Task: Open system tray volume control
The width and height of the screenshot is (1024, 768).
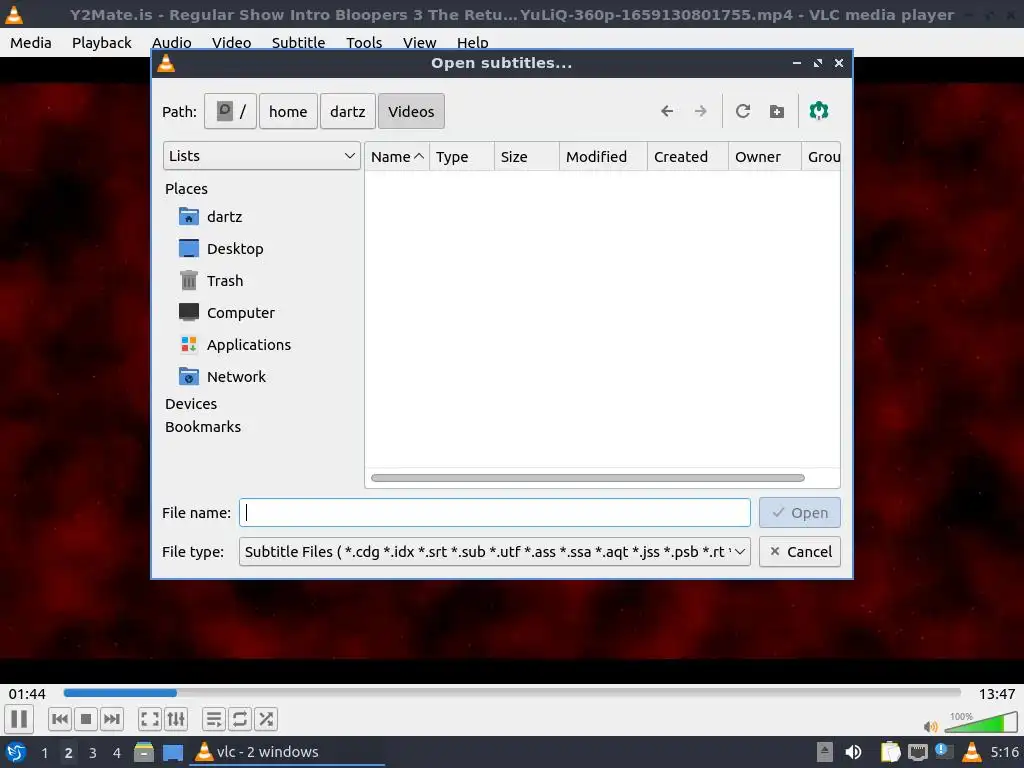Action: pyautogui.click(x=853, y=752)
